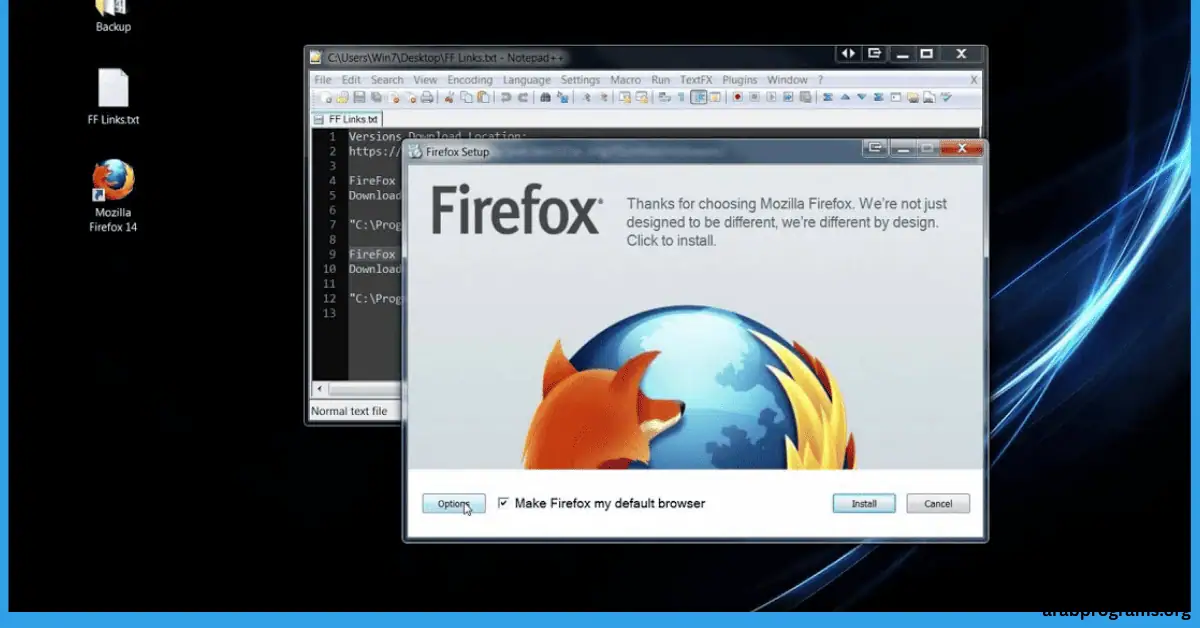Viewport: 1200px width, 628px height.
Task: Click the Firefox Setup title bar text
Action: pyautogui.click(x=458, y=152)
